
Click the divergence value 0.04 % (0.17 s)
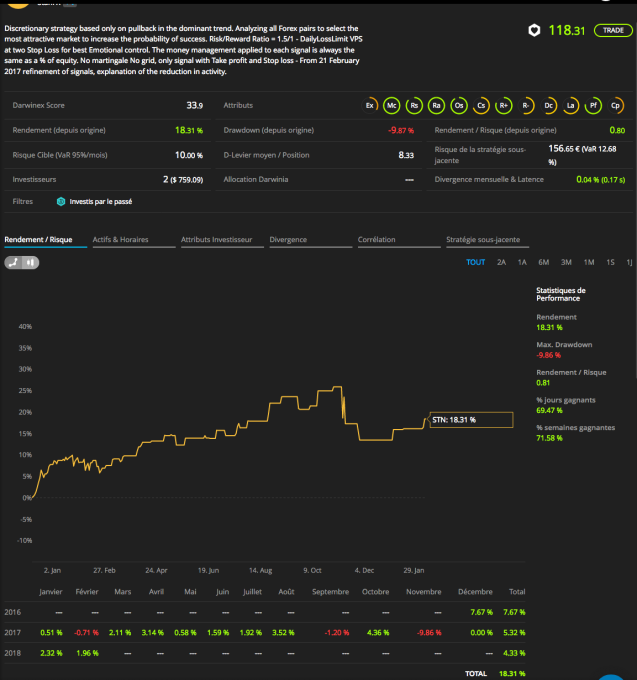click(x=601, y=180)
